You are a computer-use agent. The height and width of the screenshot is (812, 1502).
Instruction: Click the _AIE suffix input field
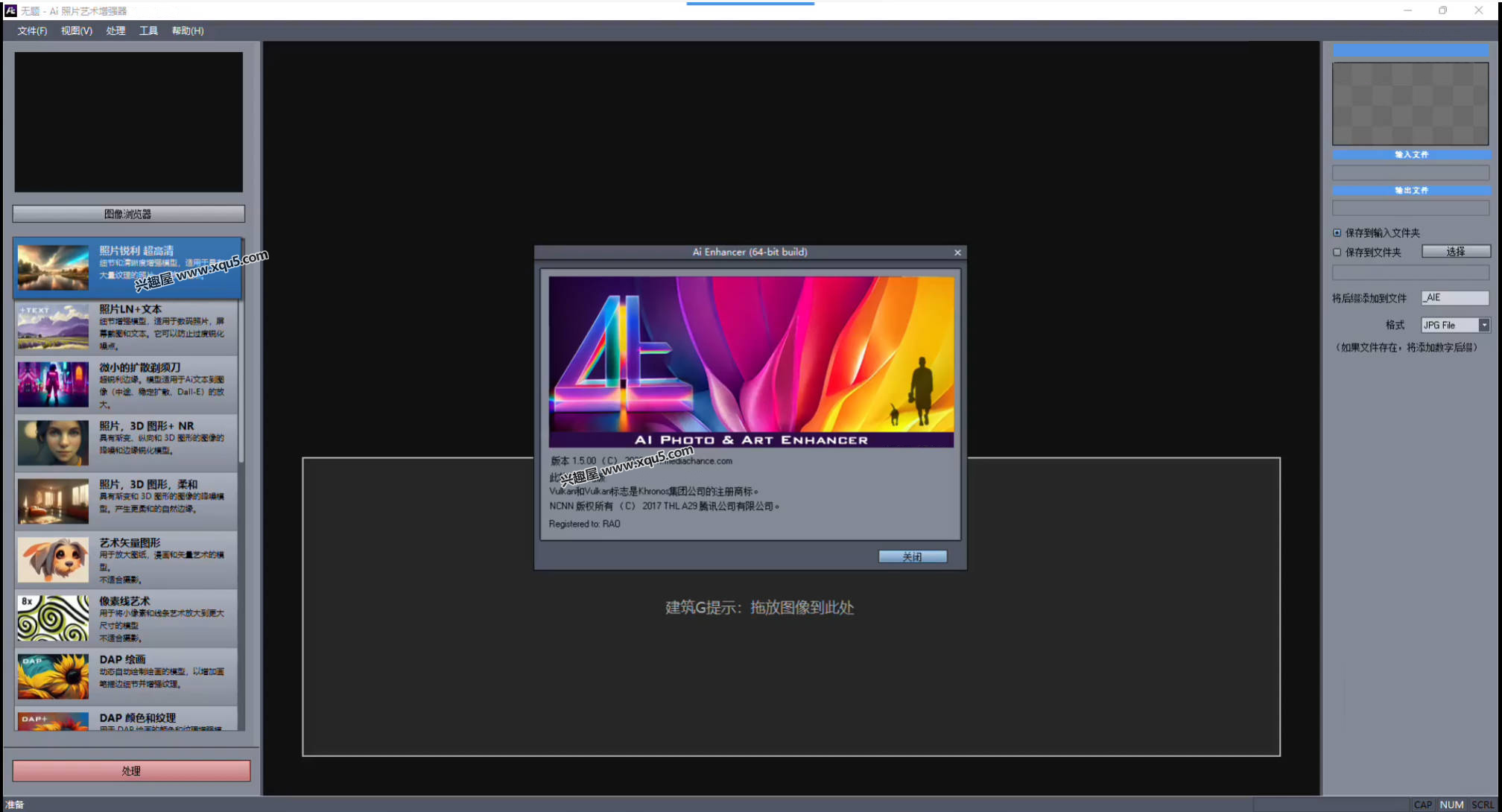[1455, 297]
